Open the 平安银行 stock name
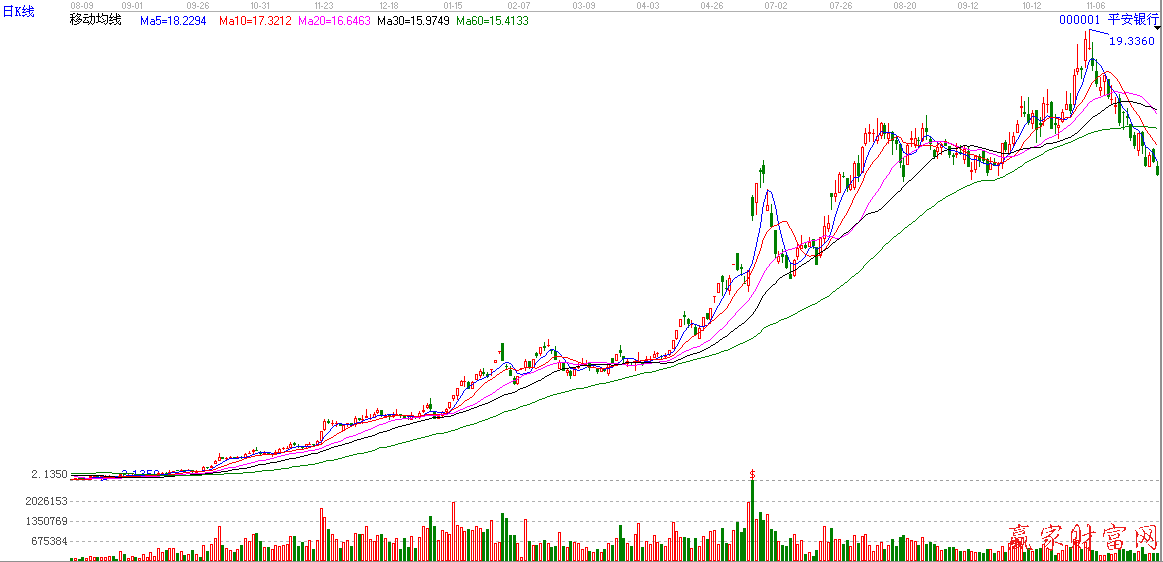The height and width of the screenshot is (562, 1163). tap(1132, 19)
